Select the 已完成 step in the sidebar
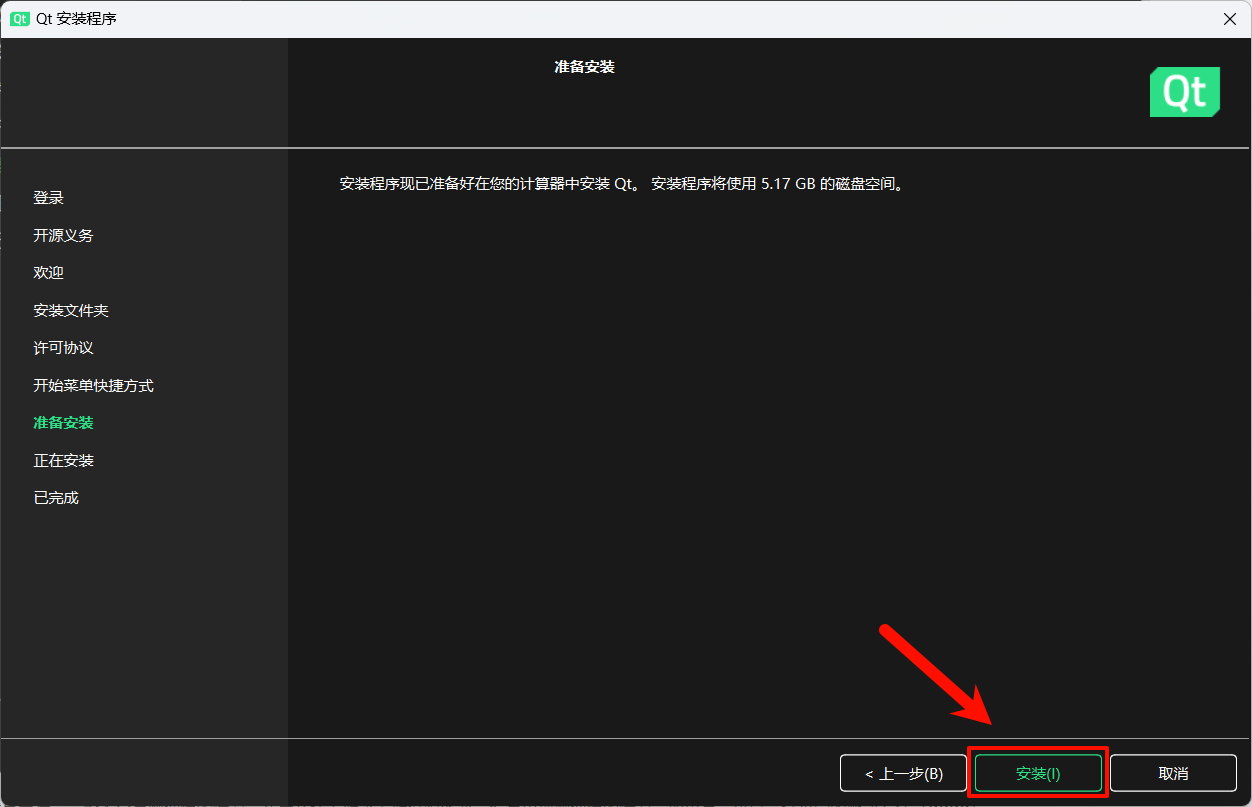This screenshot has height=807, width=1252. coord(55,497)
